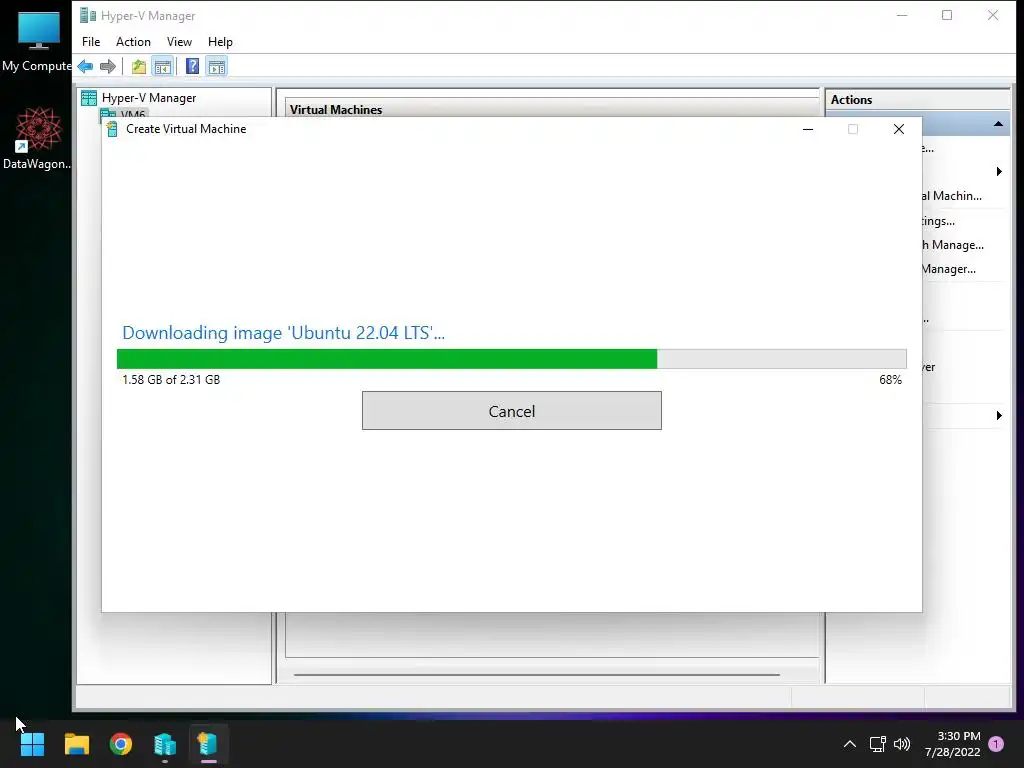Switch to the Hyper-V Manager taskbar icon
1024x768 pixels.
(165, 744)
